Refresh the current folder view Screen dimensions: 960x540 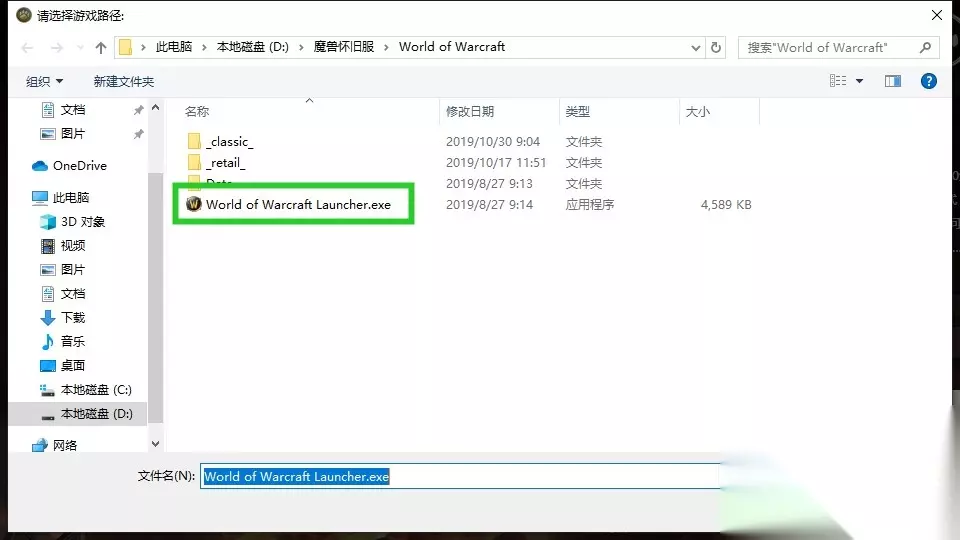[x=716, y=48]
